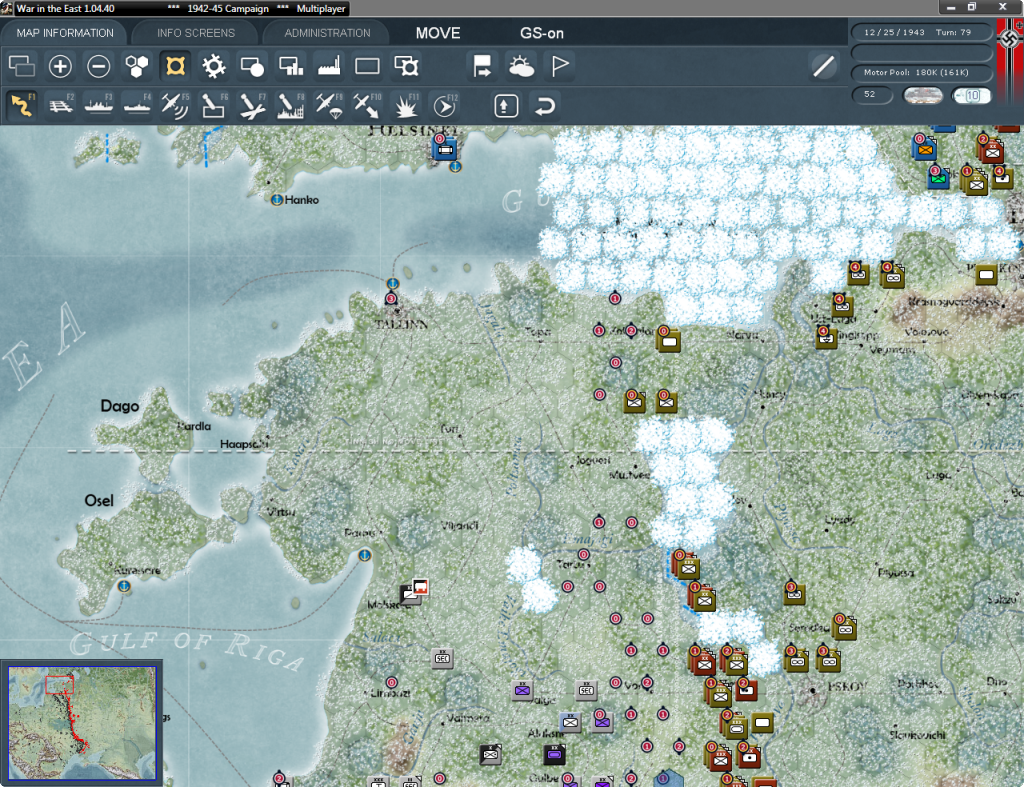Click the End Turn F12 icon

(444, 105)
